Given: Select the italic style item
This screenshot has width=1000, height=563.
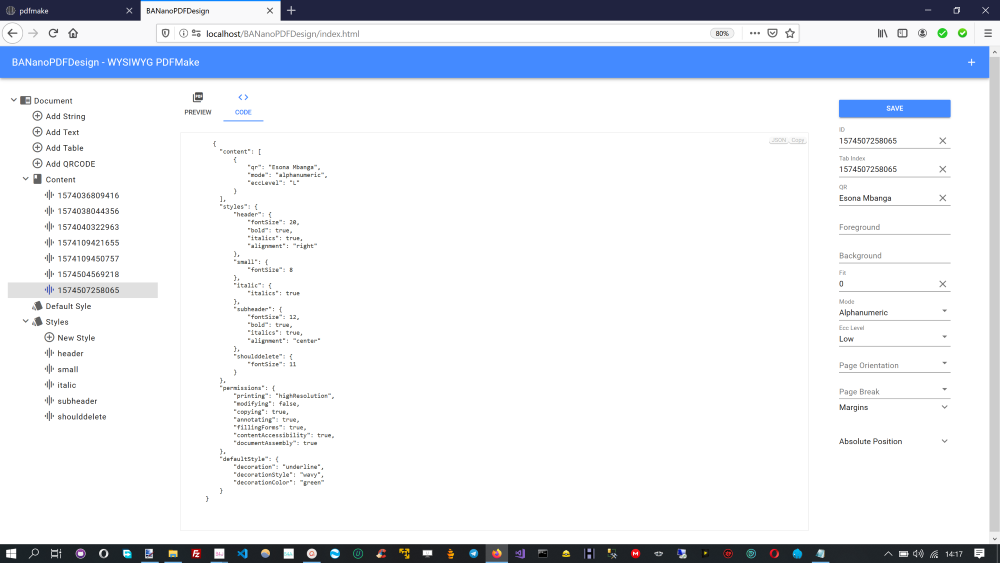Looking at the screenshot, I should pyautogui.click(x=66, y=385).
